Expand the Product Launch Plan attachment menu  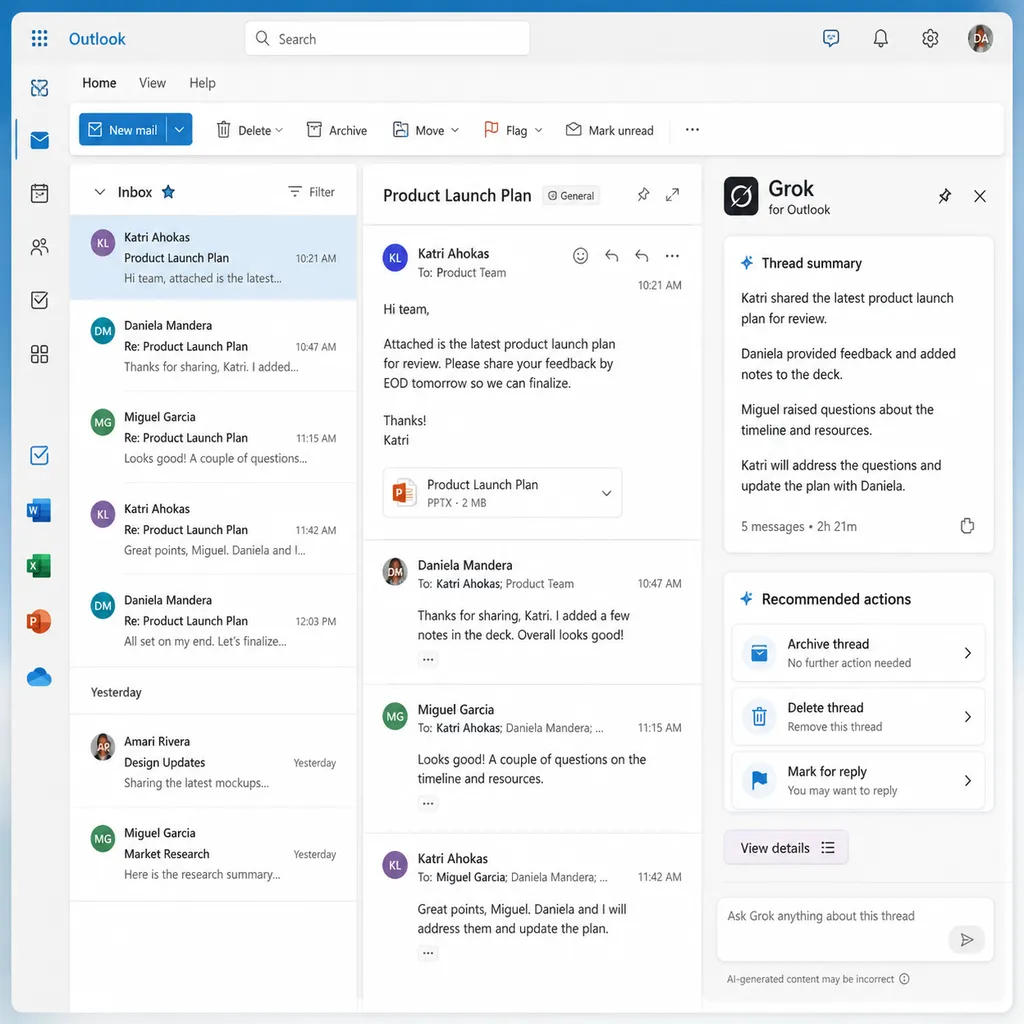tap(607, 493)
